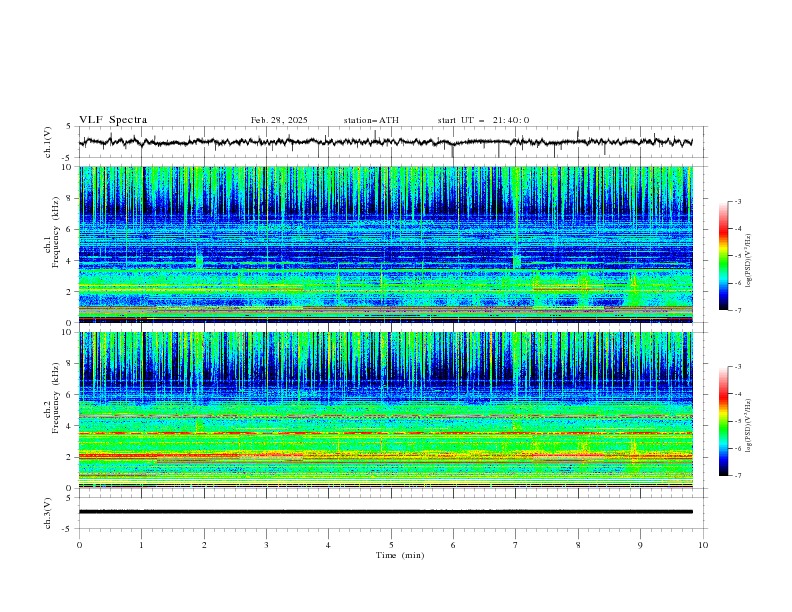Click the time axis tick label '10'
Image resolution: width=792 pixels, height=612 pixels.
coord(703,545)
